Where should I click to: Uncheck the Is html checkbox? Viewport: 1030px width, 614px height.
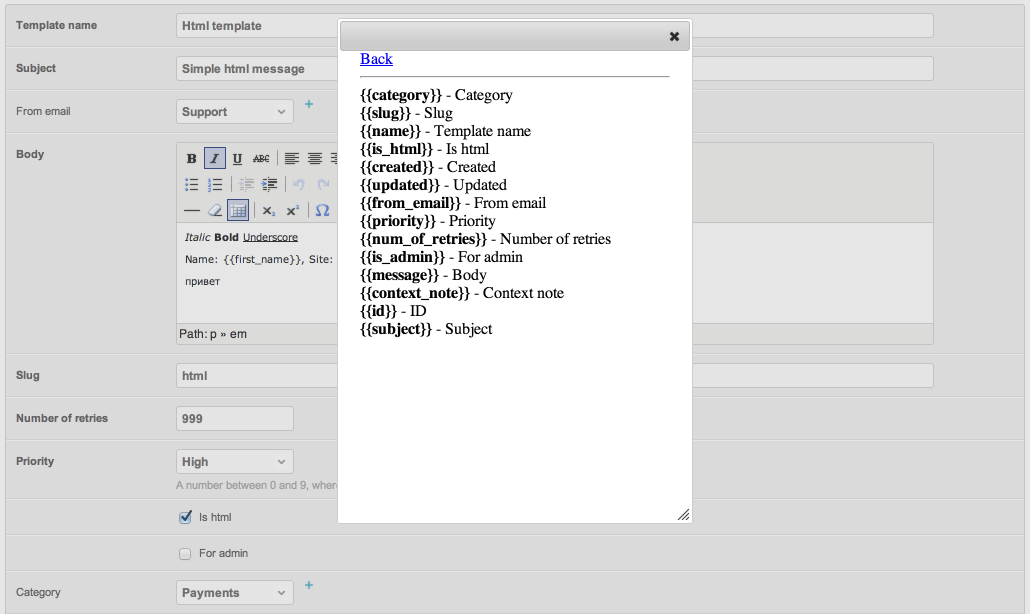(185, 517)
